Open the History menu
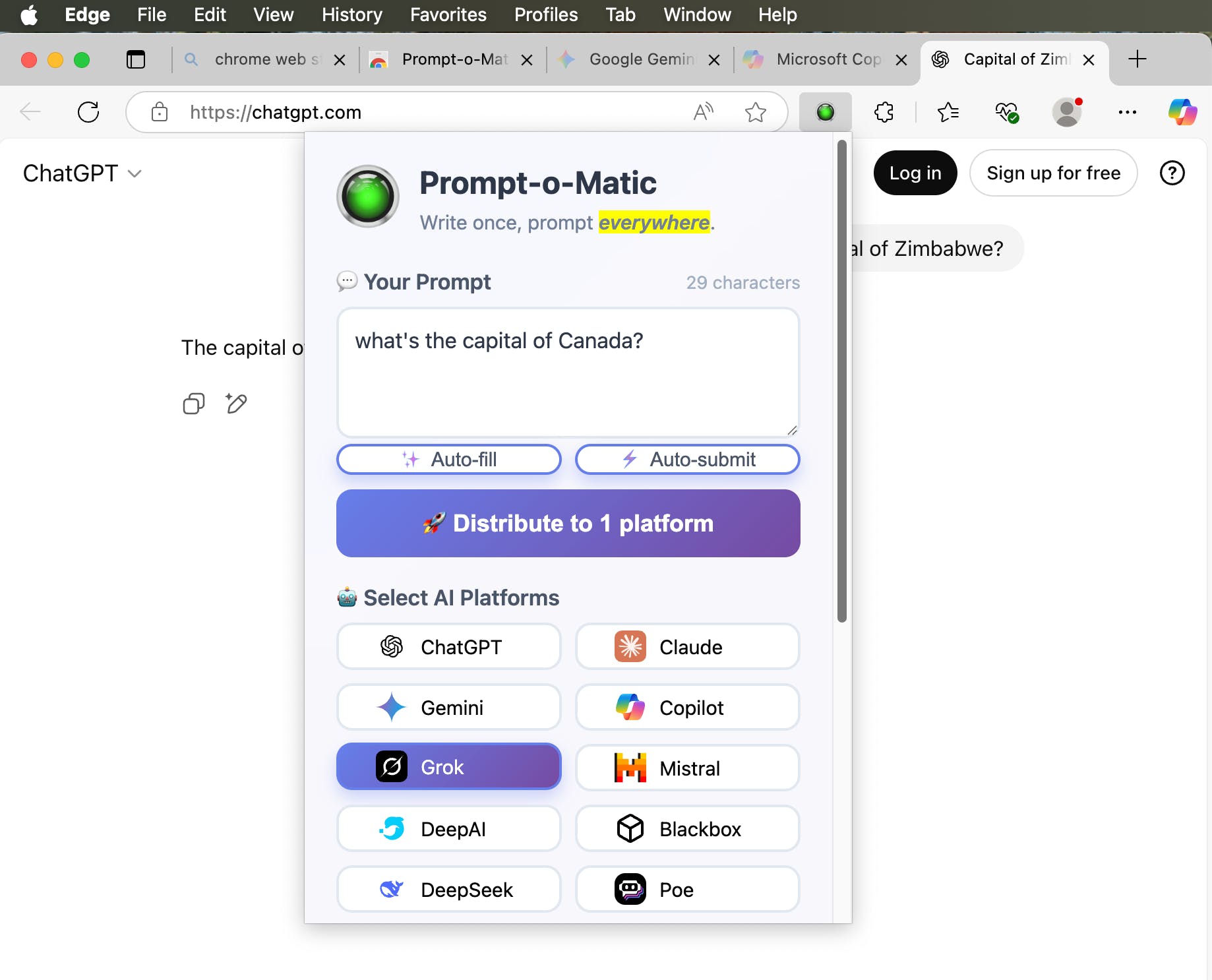 [x=352, y=15]
